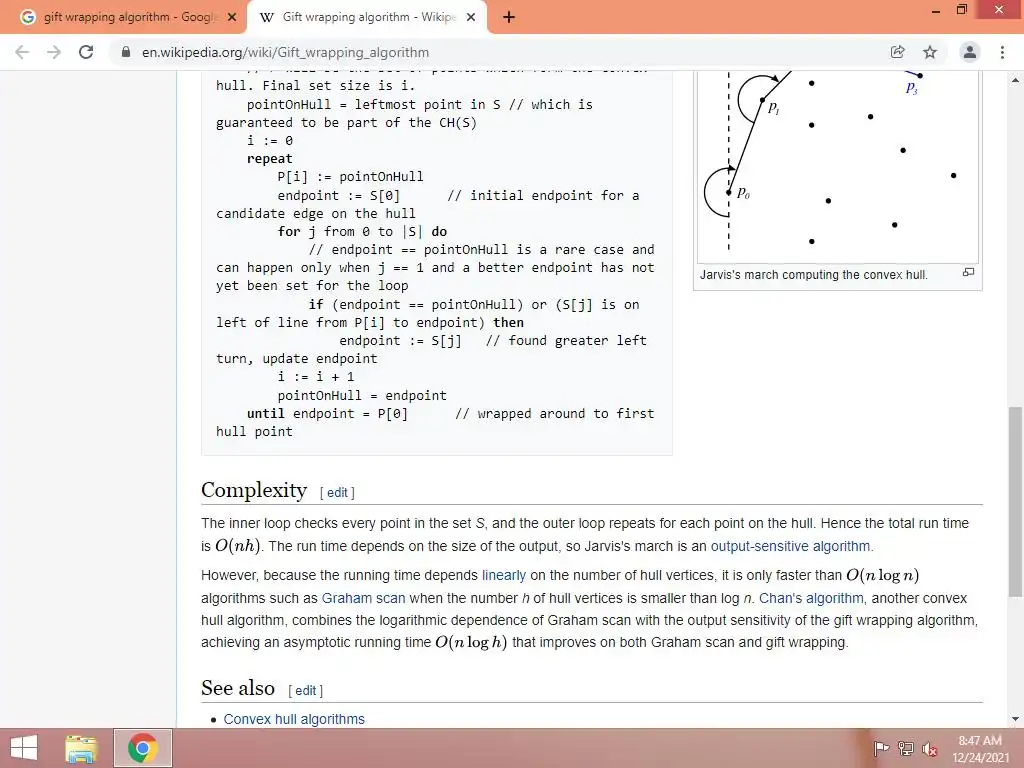Open Windows Start menu
Screen dimensions: 1024x768
24,748
